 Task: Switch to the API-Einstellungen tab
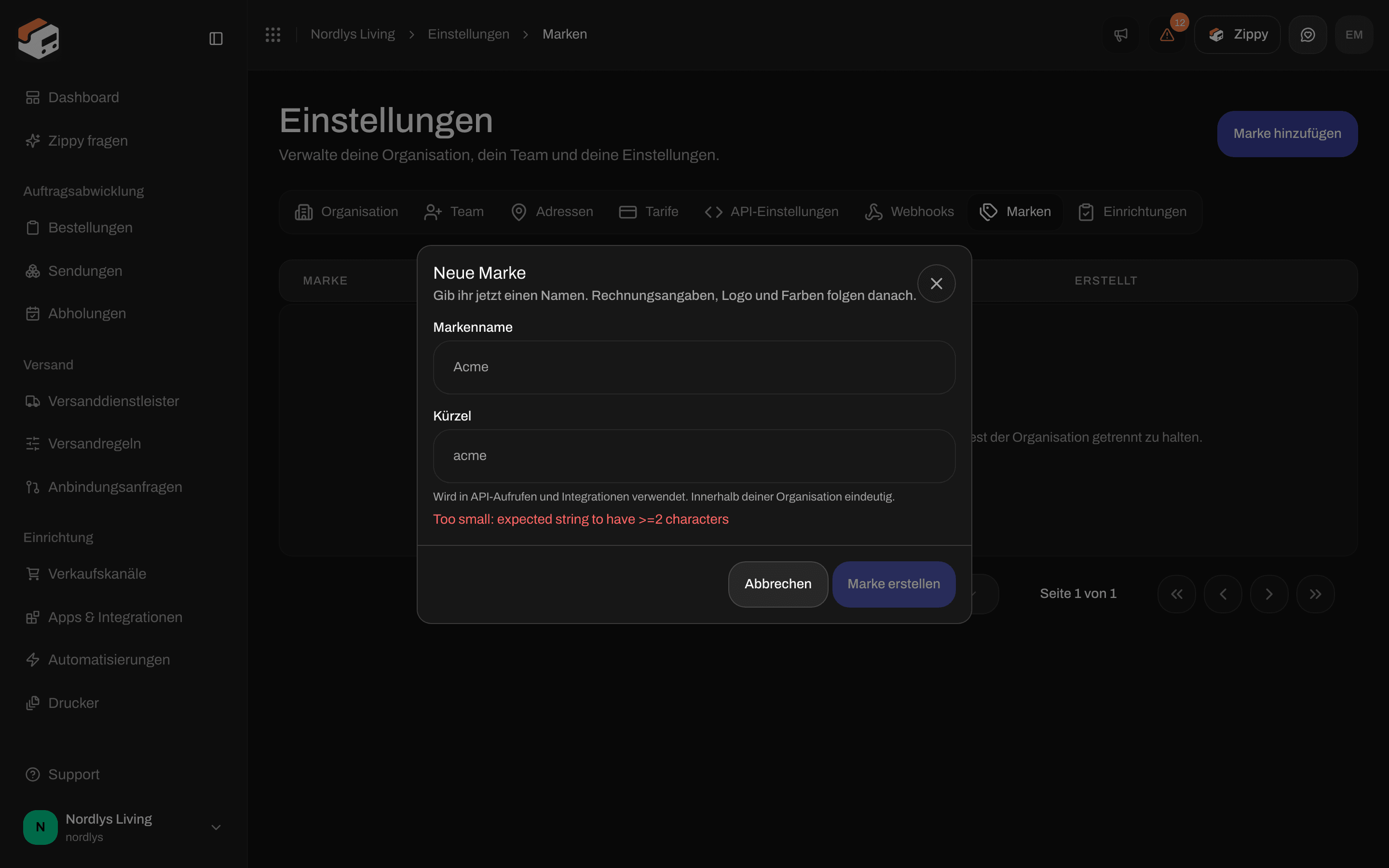771,212
